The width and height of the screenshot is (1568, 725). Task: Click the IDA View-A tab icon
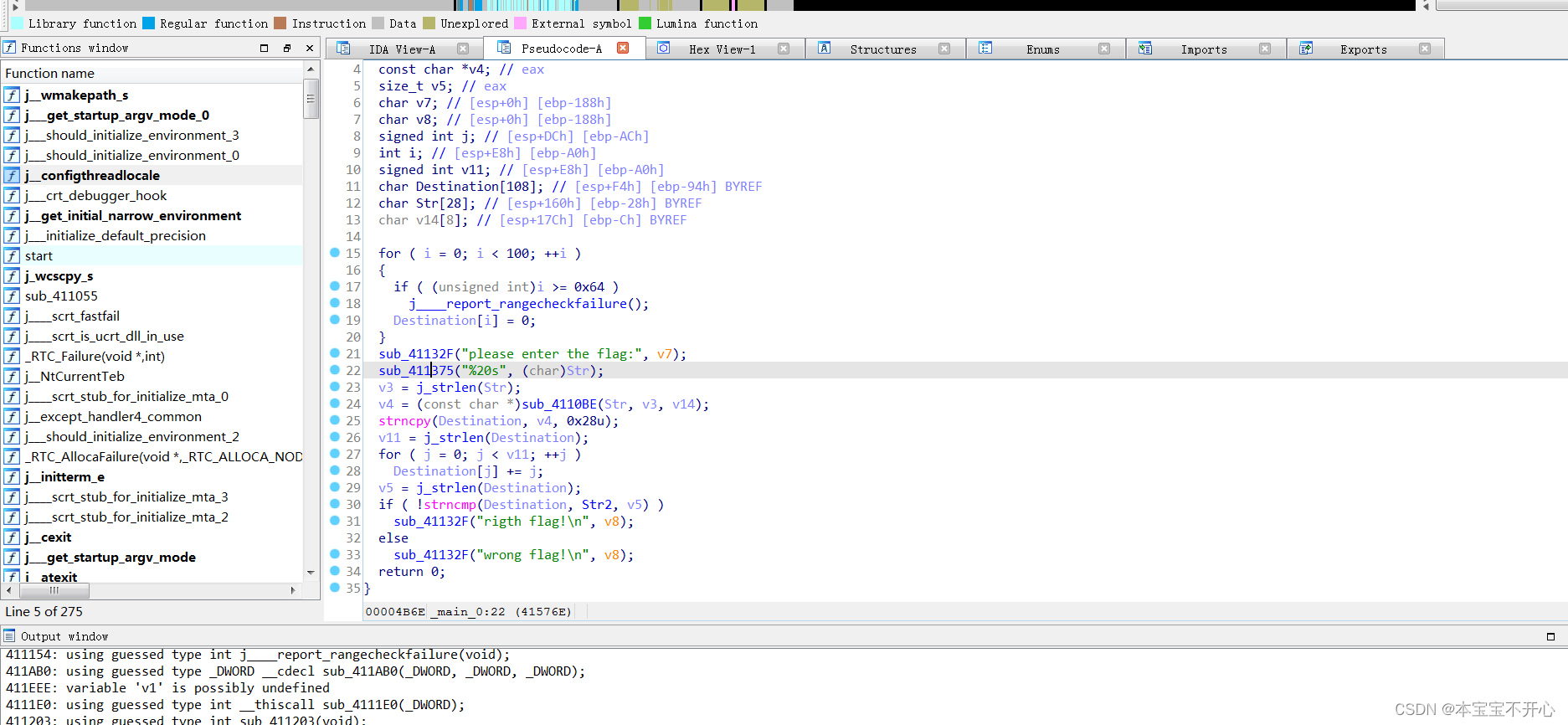coord(343,49)
